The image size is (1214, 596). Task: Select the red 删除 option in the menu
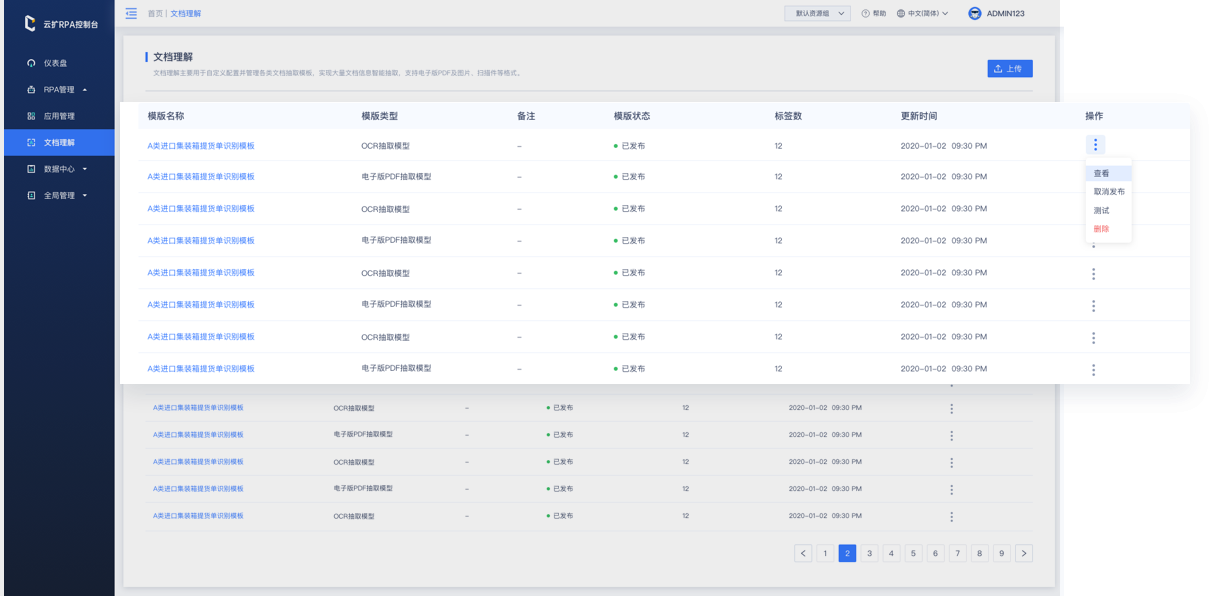coord(1102,229)
